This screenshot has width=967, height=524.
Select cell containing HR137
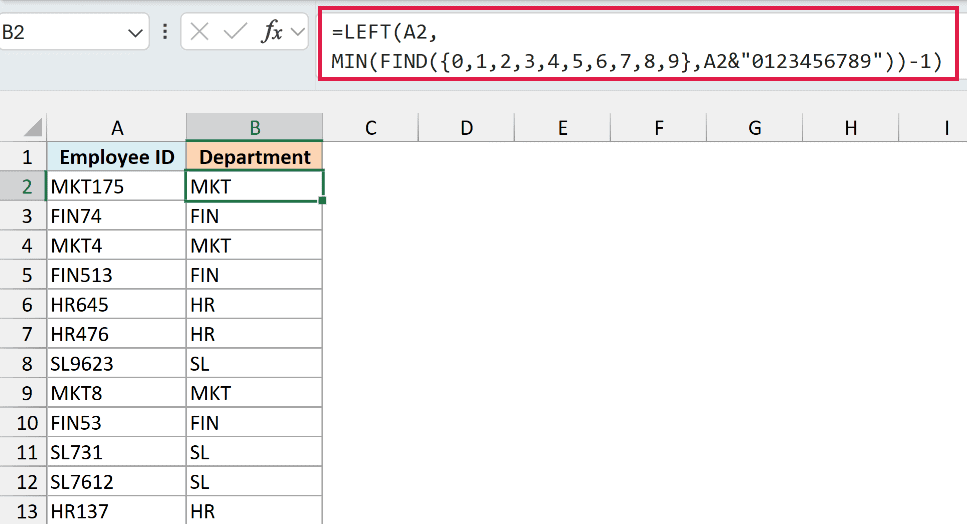pyautogui.click(x=117, y=511)
